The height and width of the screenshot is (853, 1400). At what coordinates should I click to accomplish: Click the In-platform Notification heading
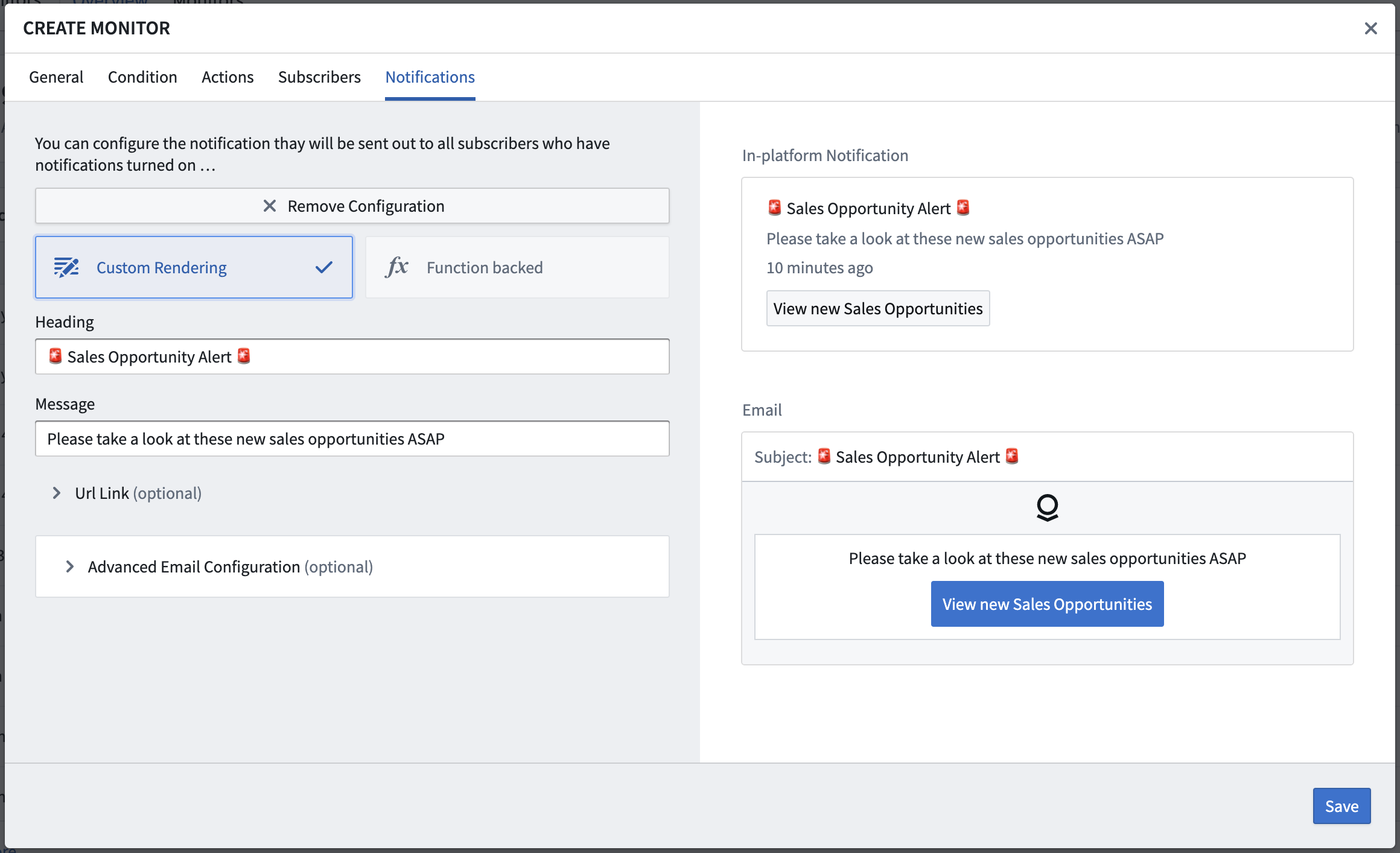[825, 155]
